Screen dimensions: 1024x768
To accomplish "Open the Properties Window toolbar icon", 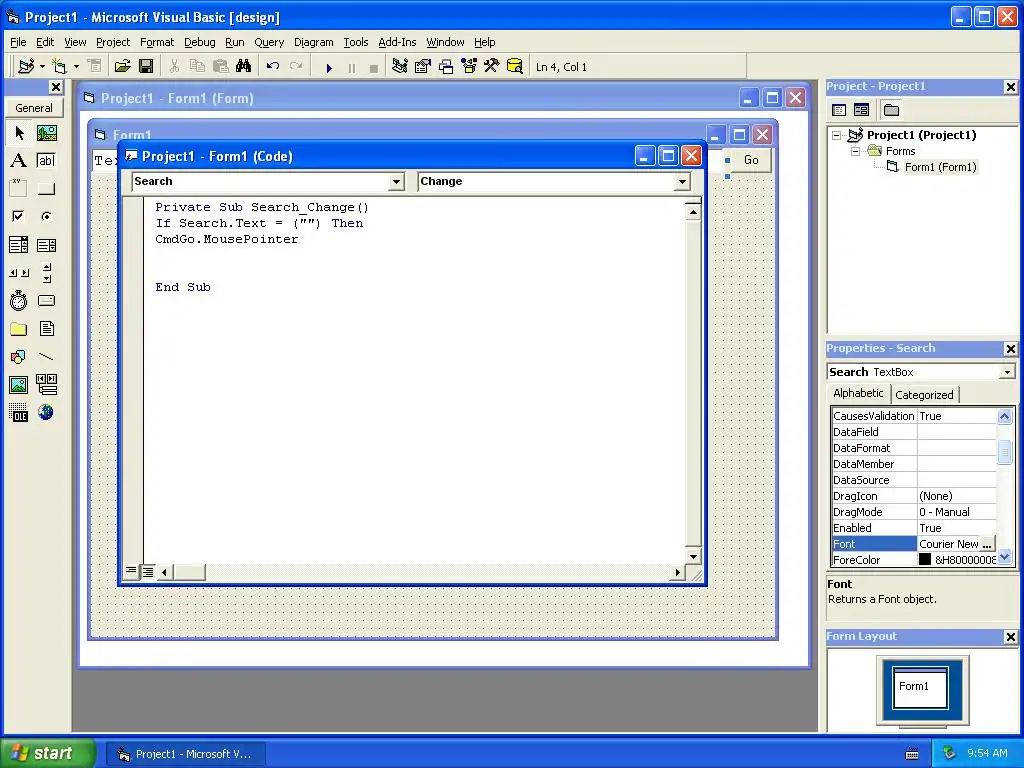I will (423, 66).
